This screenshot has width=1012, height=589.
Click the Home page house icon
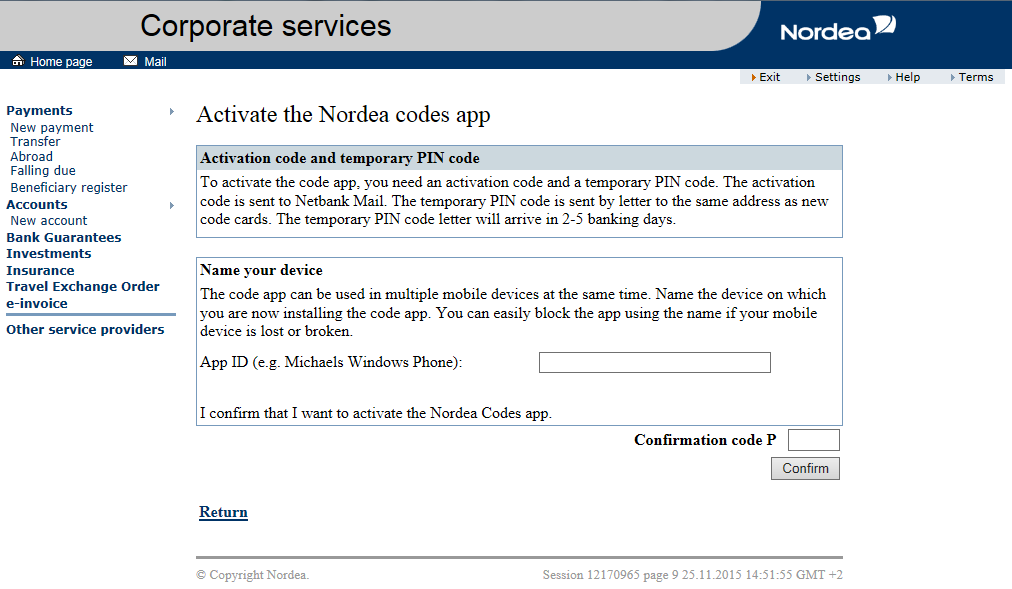point(18,61)
